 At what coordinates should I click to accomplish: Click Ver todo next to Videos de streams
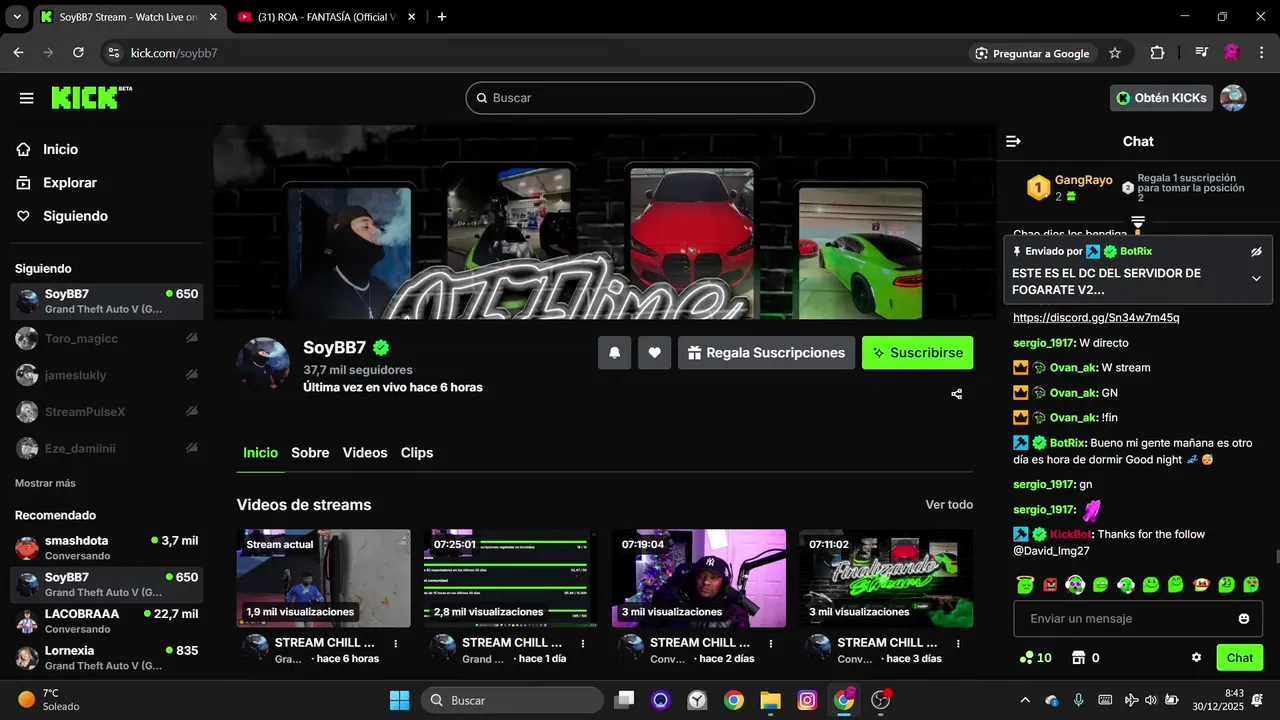(949, 505)
